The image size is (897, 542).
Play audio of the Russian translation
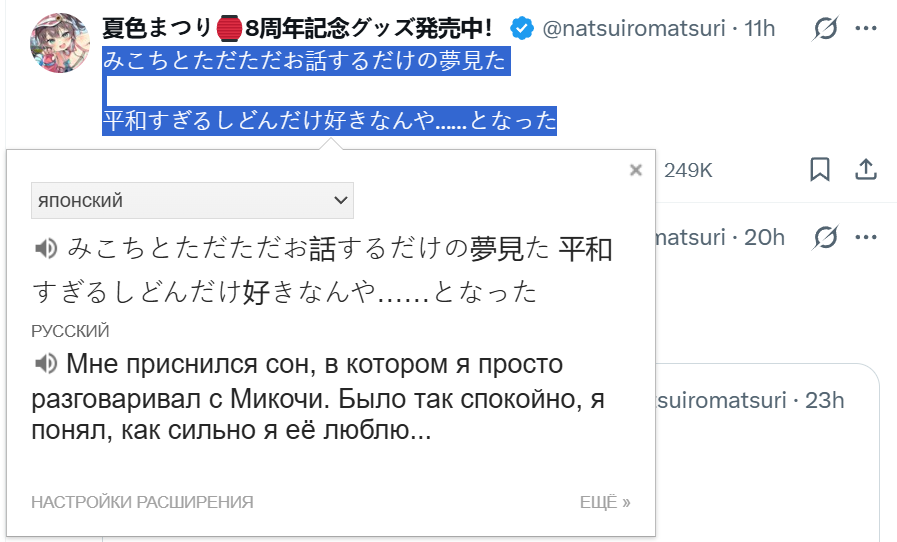pos(46,363)
